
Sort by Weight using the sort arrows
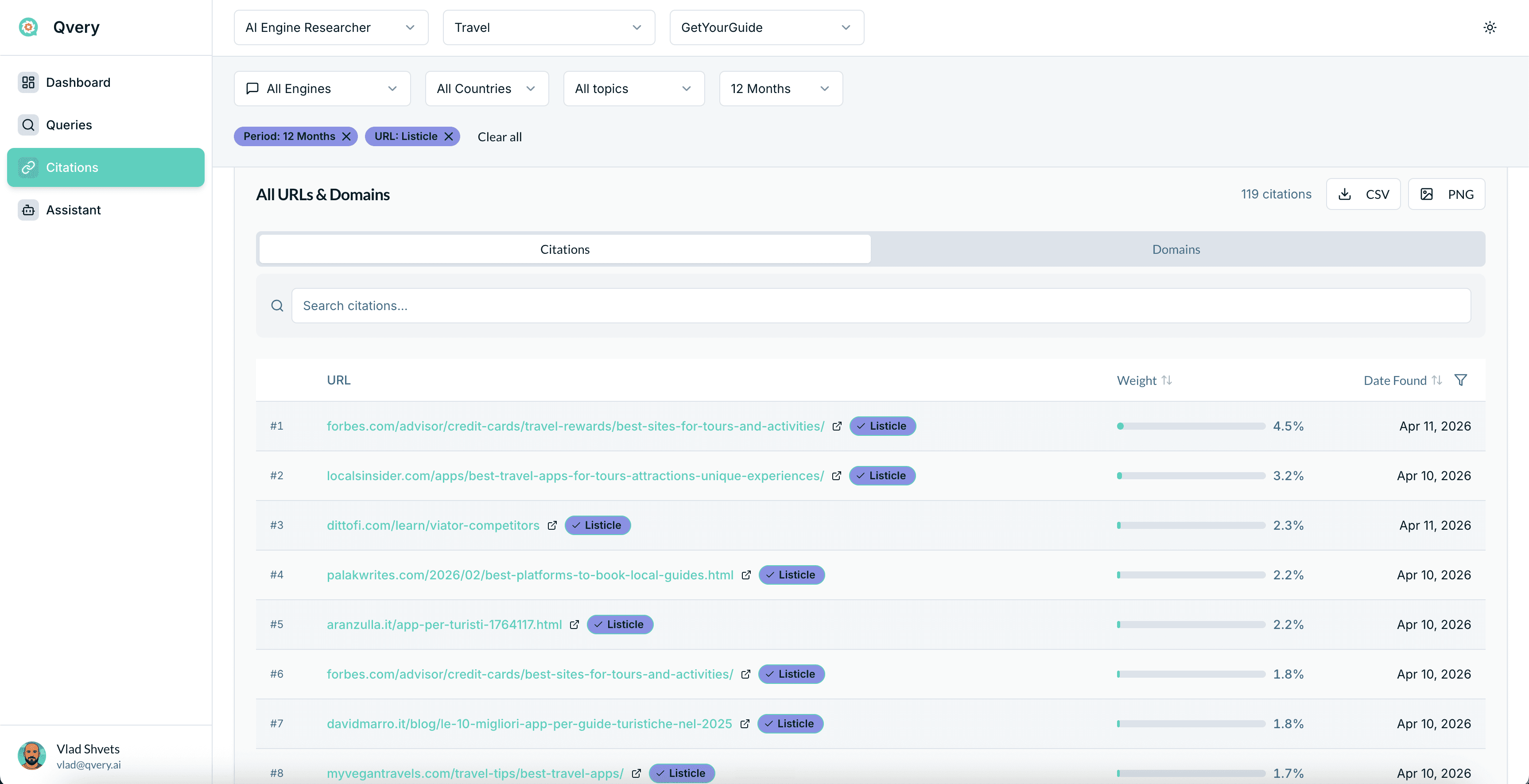coord(1167,380)
